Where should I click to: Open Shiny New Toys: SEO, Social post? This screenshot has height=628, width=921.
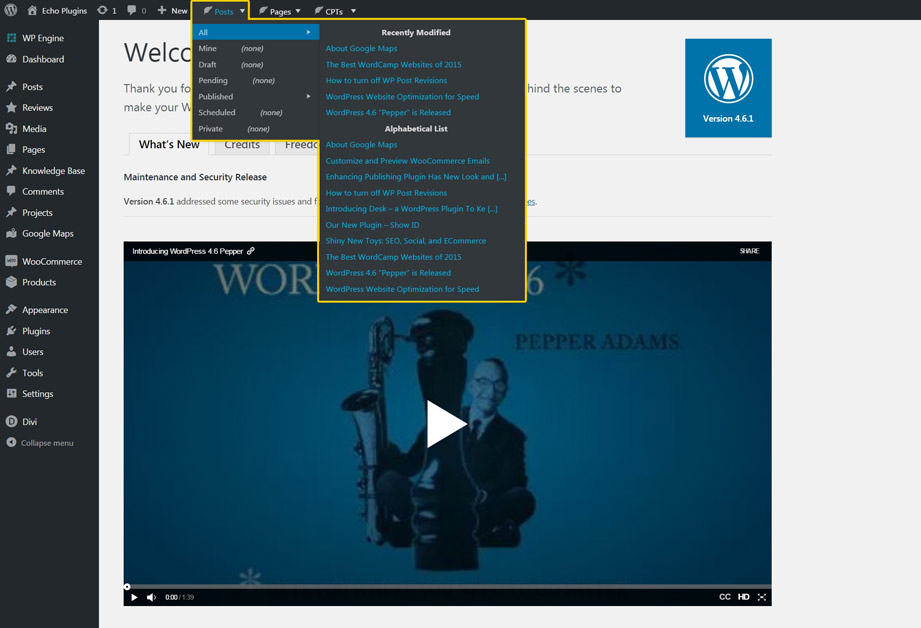406,240
